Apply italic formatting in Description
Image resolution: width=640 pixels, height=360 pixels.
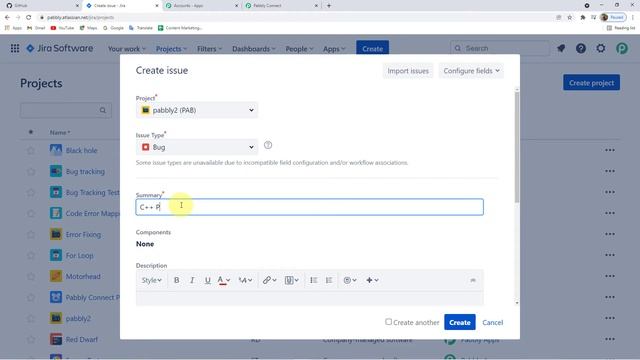192,280
